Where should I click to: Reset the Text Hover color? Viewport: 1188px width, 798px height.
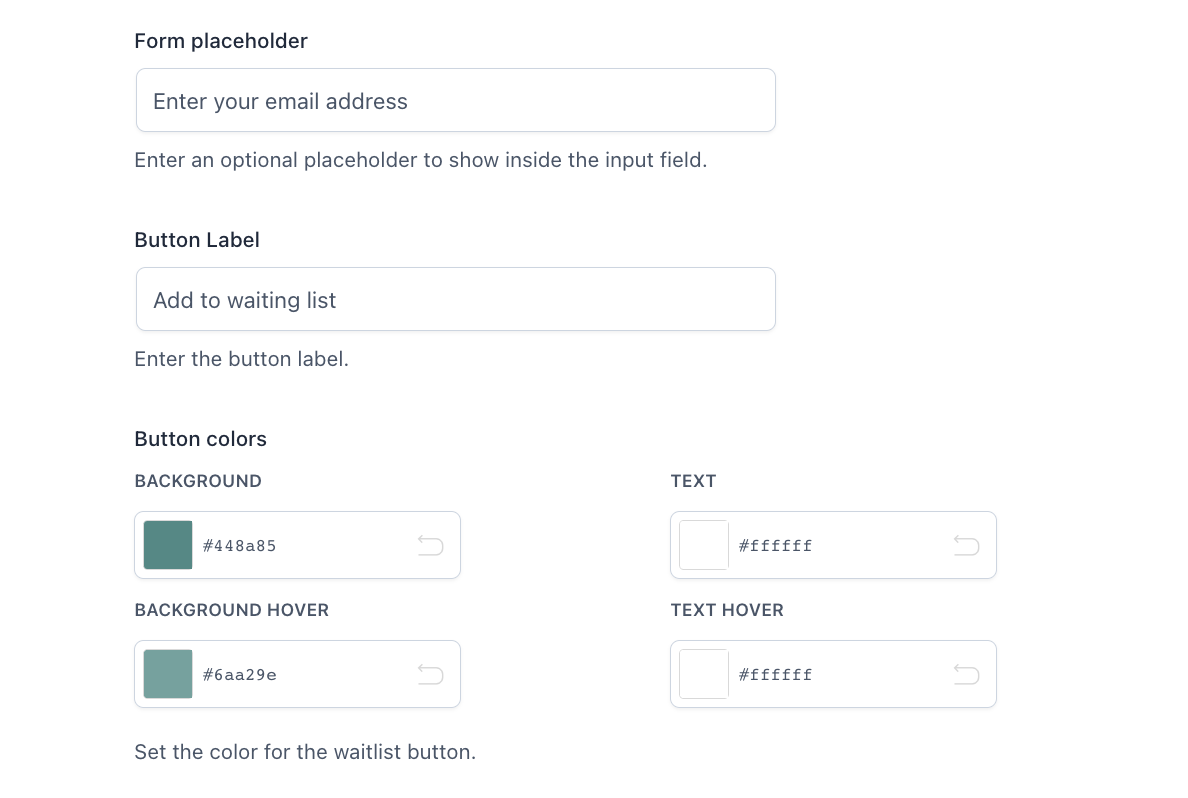[966, 674]
